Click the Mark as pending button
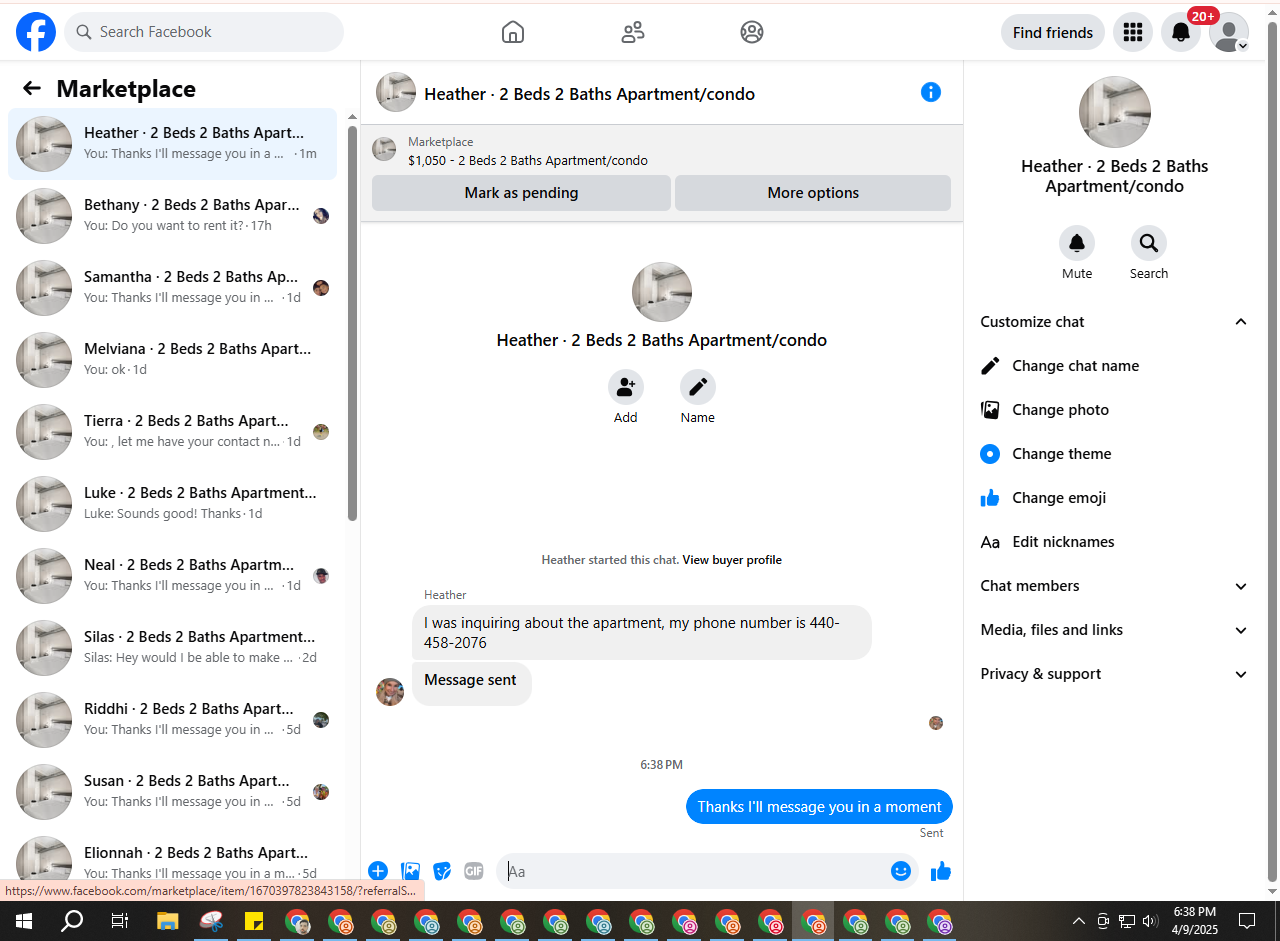Viewport: 1280px width, 941px height. tap(521, 193)
